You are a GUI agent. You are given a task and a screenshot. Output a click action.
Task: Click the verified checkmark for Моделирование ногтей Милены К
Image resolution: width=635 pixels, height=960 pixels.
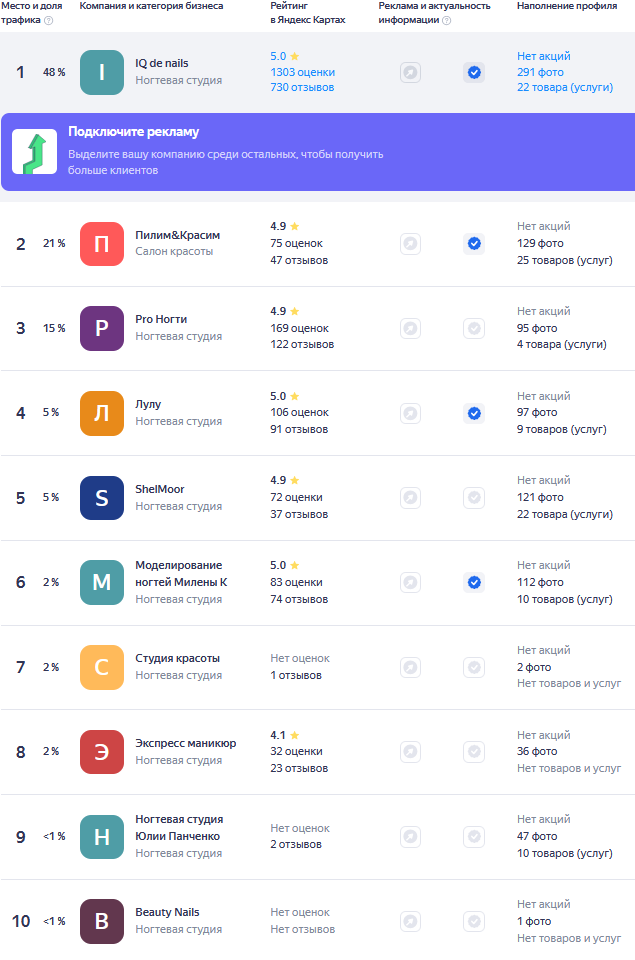474,582
